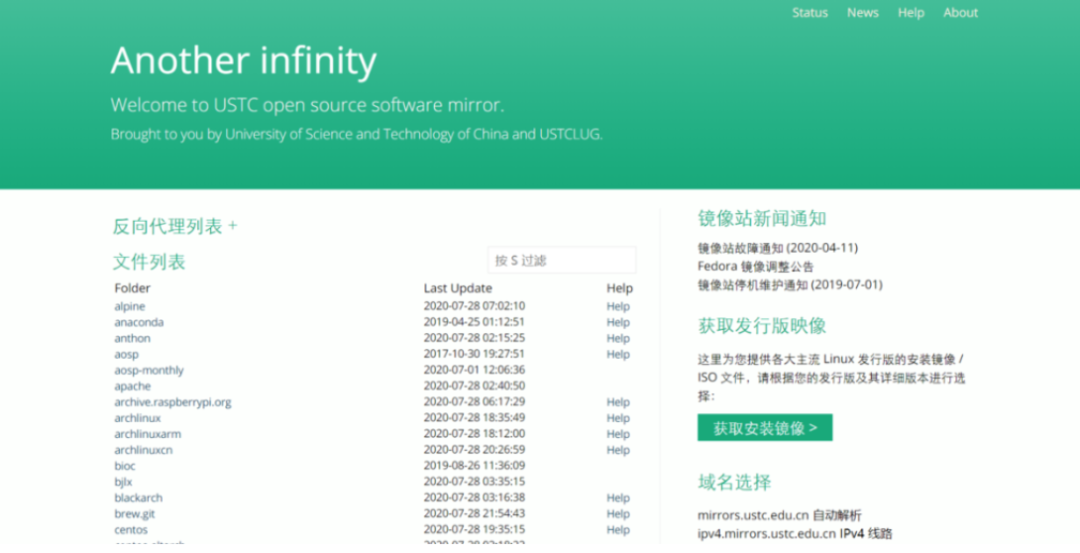Open the About page link

click(960, 12)
